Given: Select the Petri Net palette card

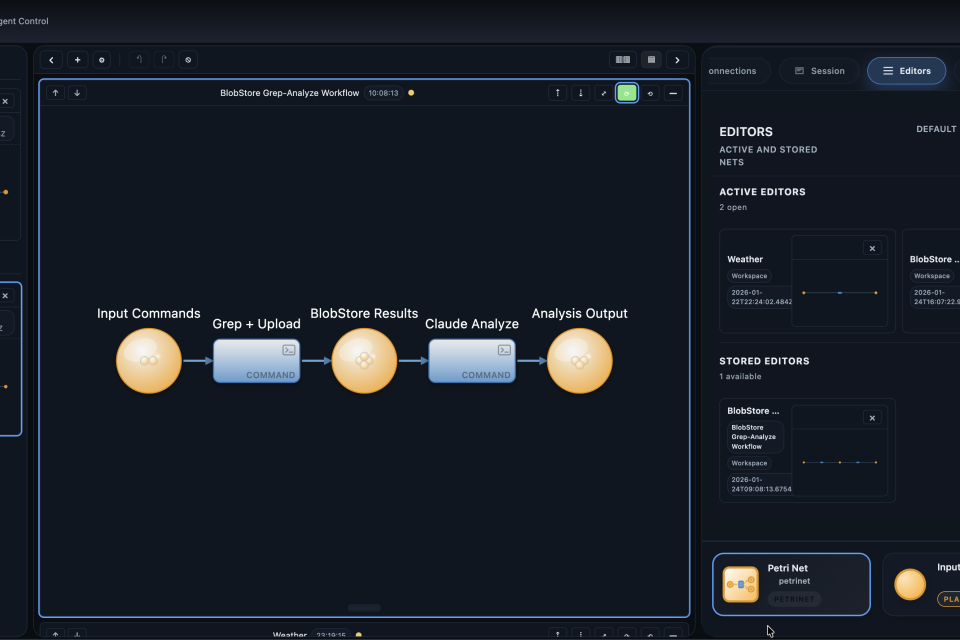Looking at the screenshot, I should [x=791, y=584].
